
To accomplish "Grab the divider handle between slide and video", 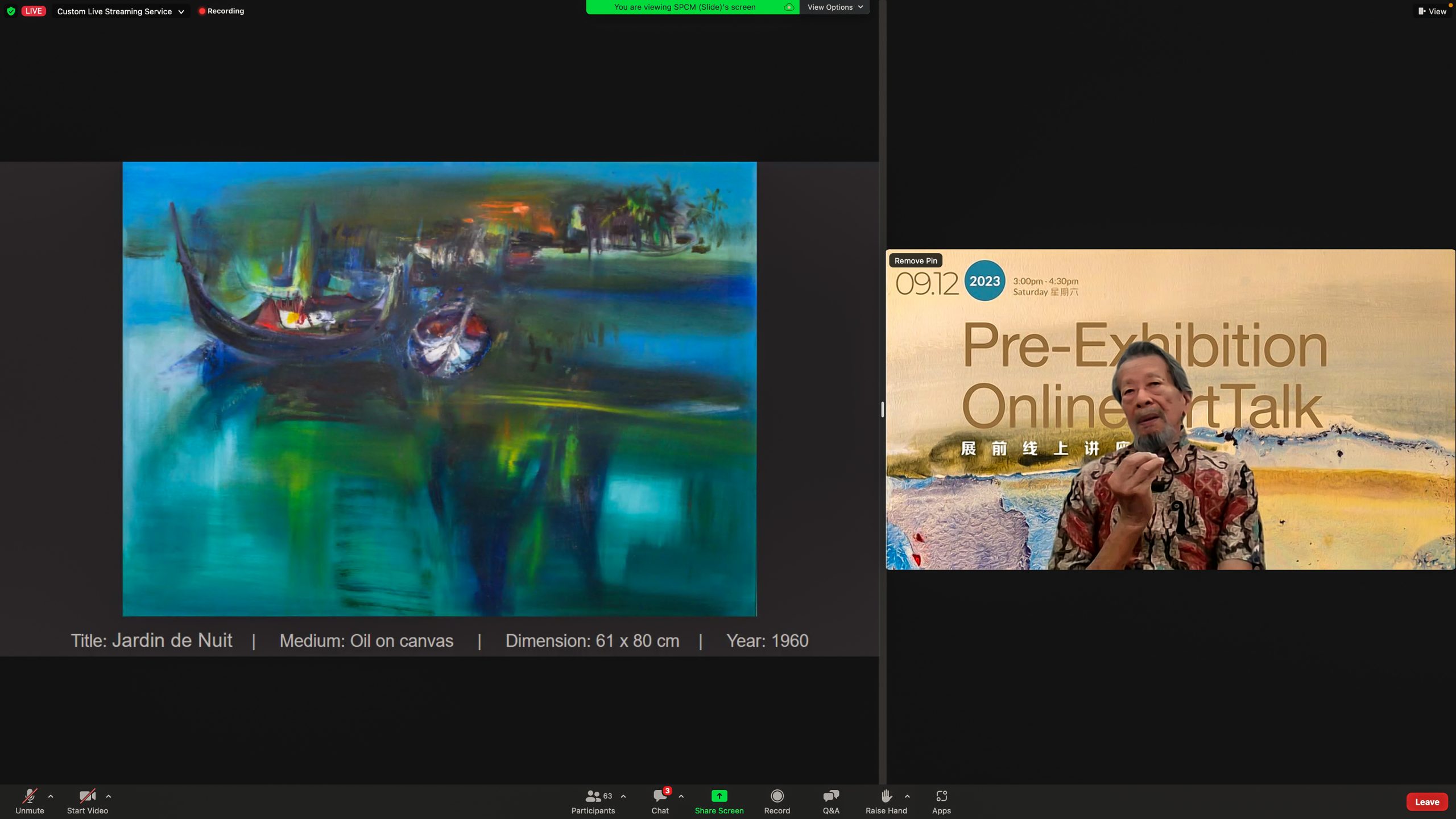I will 882,409.
